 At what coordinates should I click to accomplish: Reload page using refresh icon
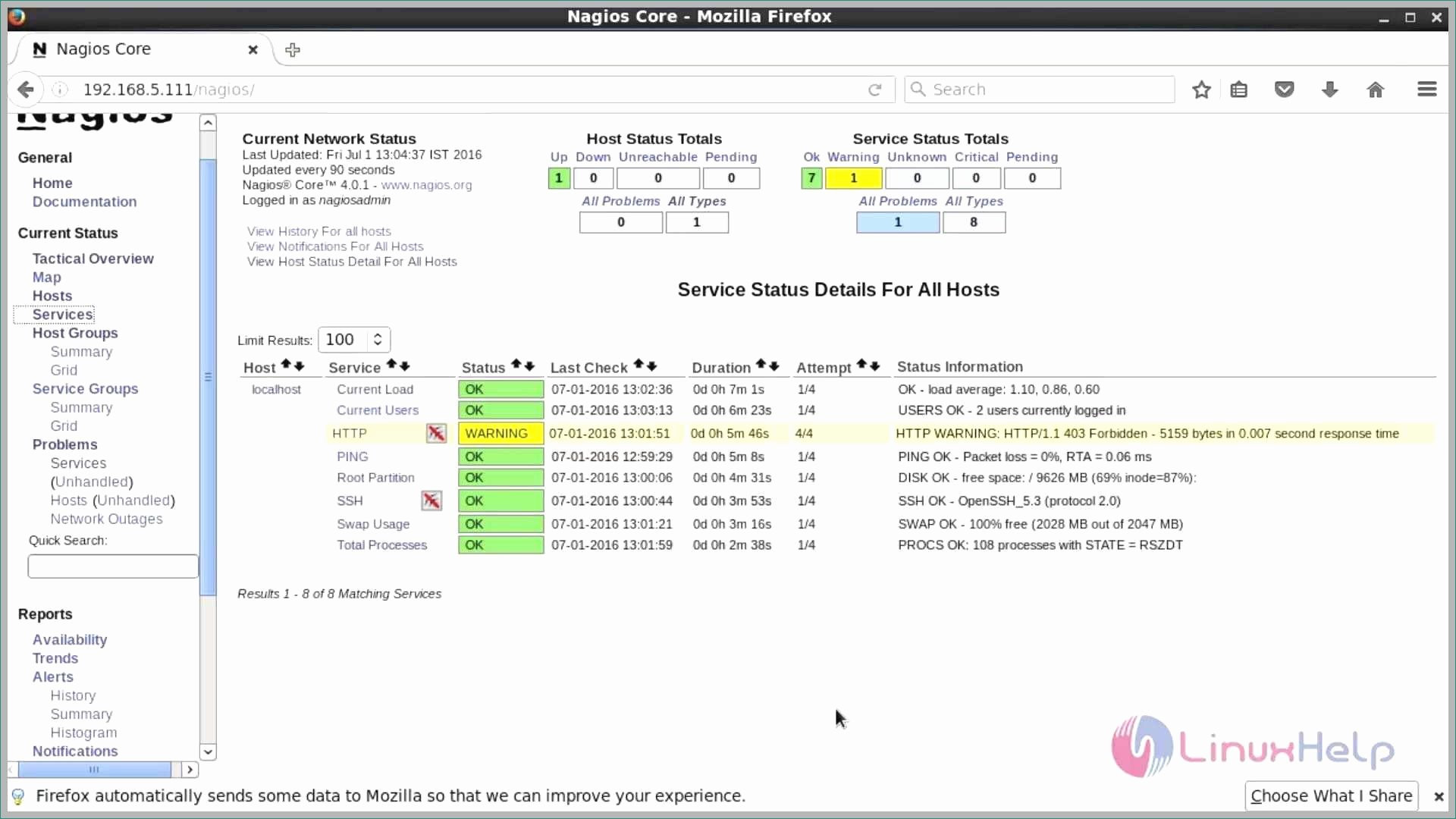click(875, 89)
